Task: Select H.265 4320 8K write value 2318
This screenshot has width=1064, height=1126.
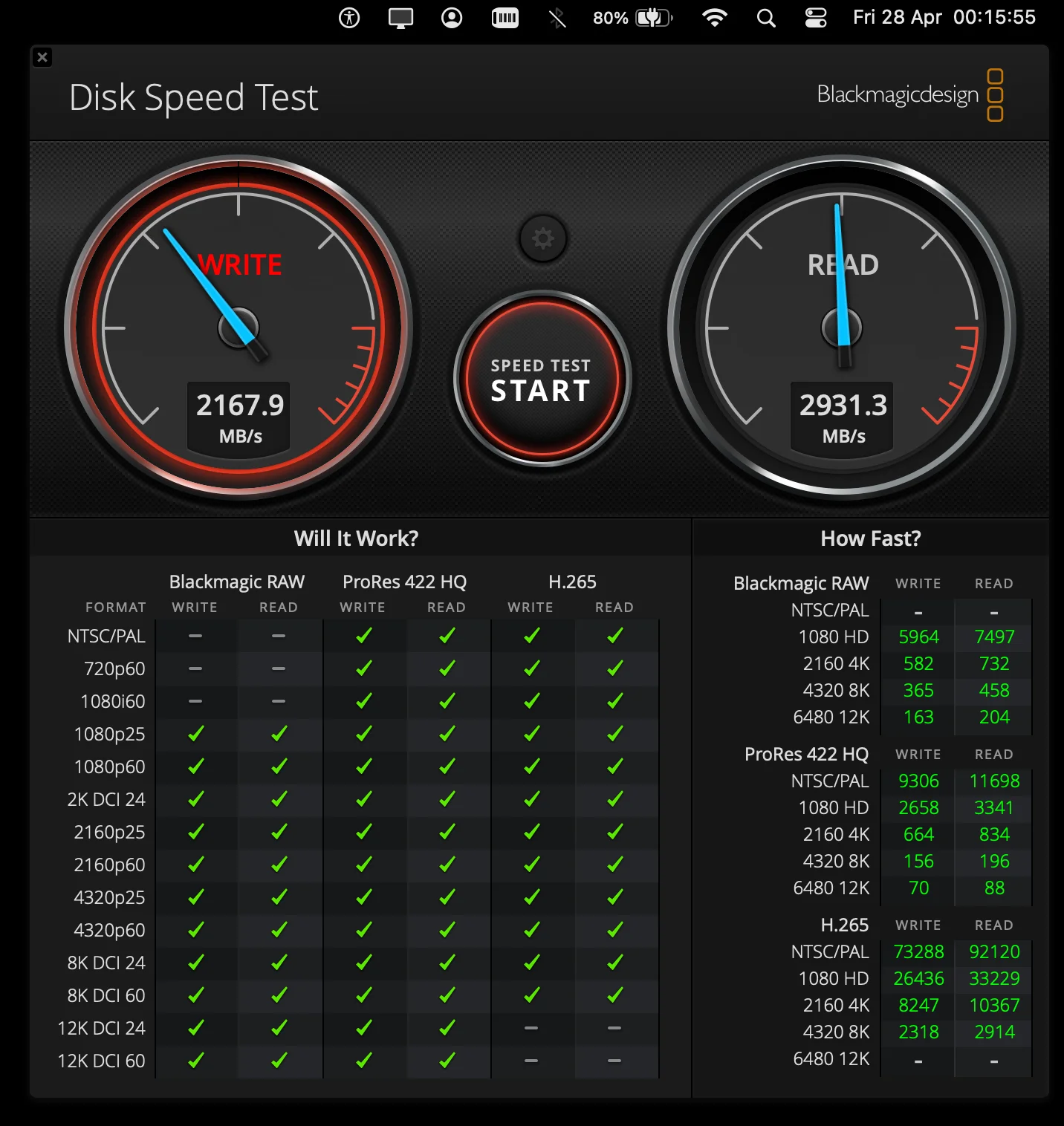Action: coord(919,1032)
